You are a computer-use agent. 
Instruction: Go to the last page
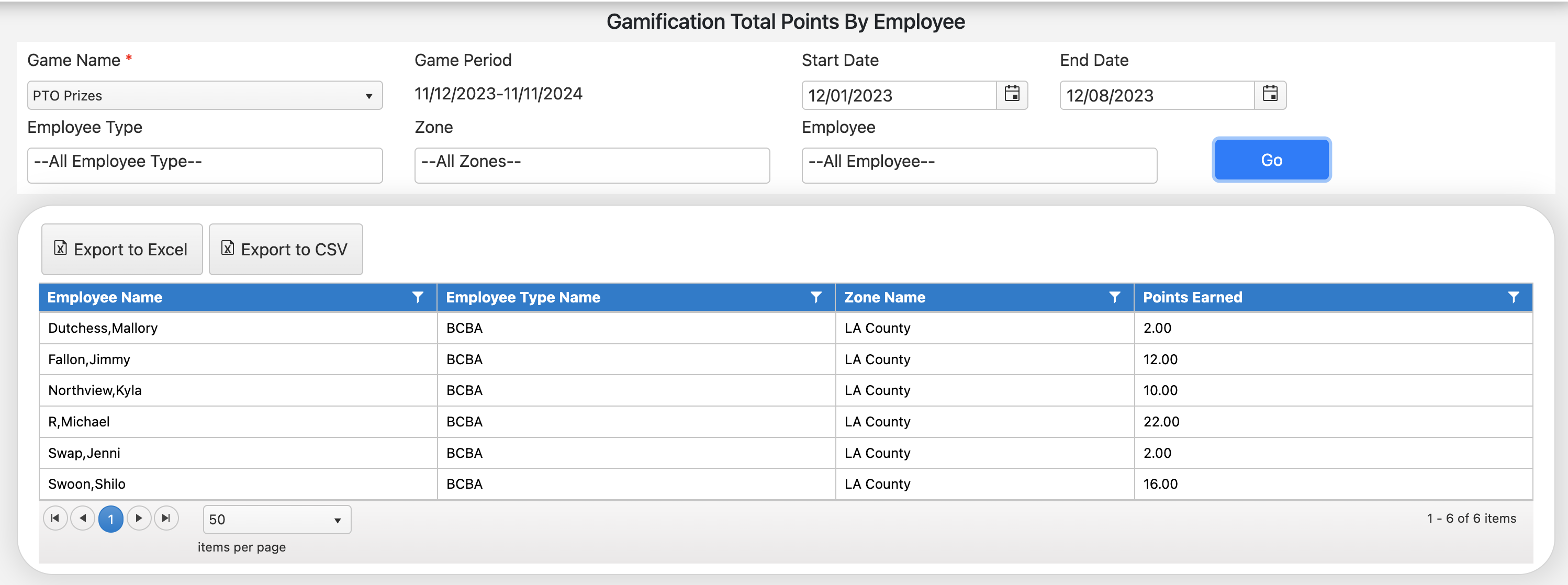(165, 518)
